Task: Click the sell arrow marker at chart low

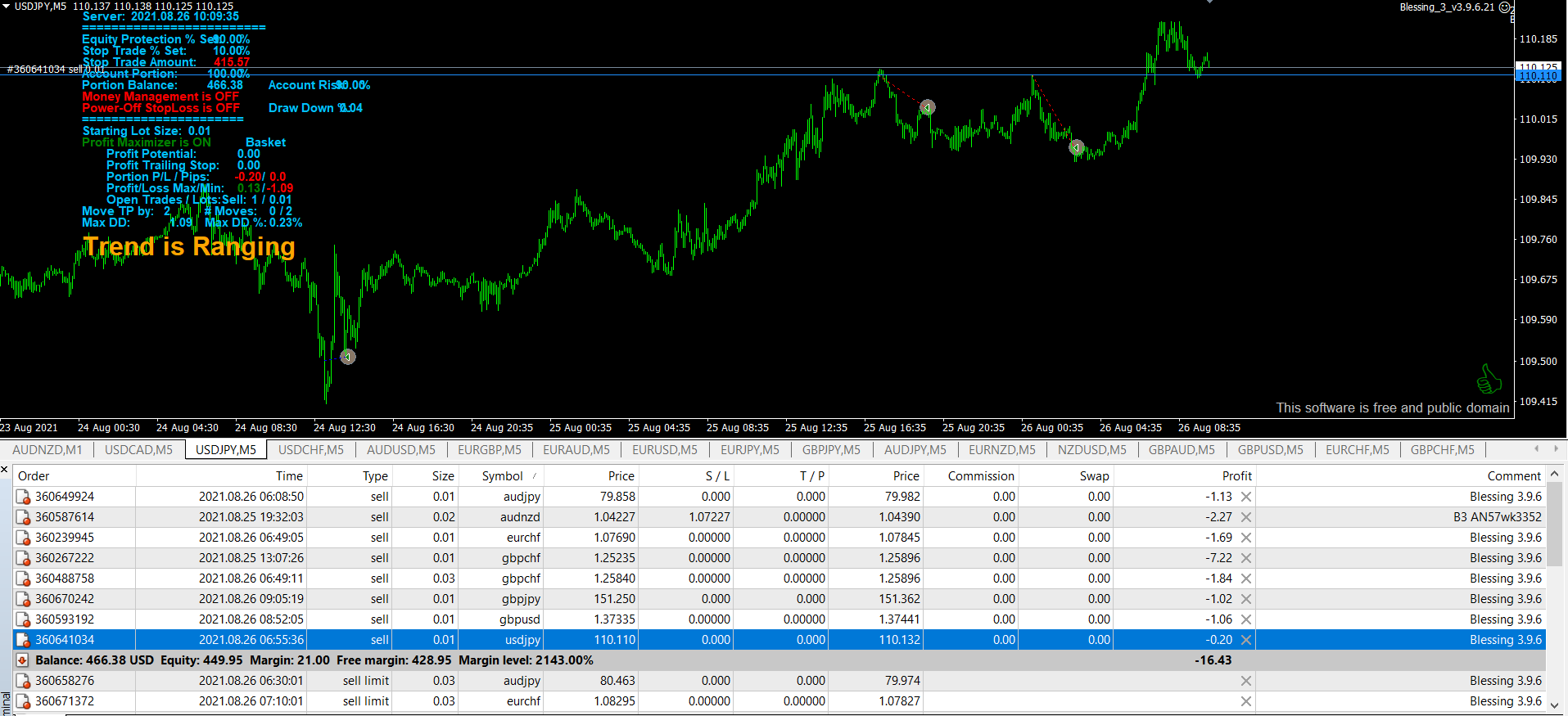Action: click(348, 357)
